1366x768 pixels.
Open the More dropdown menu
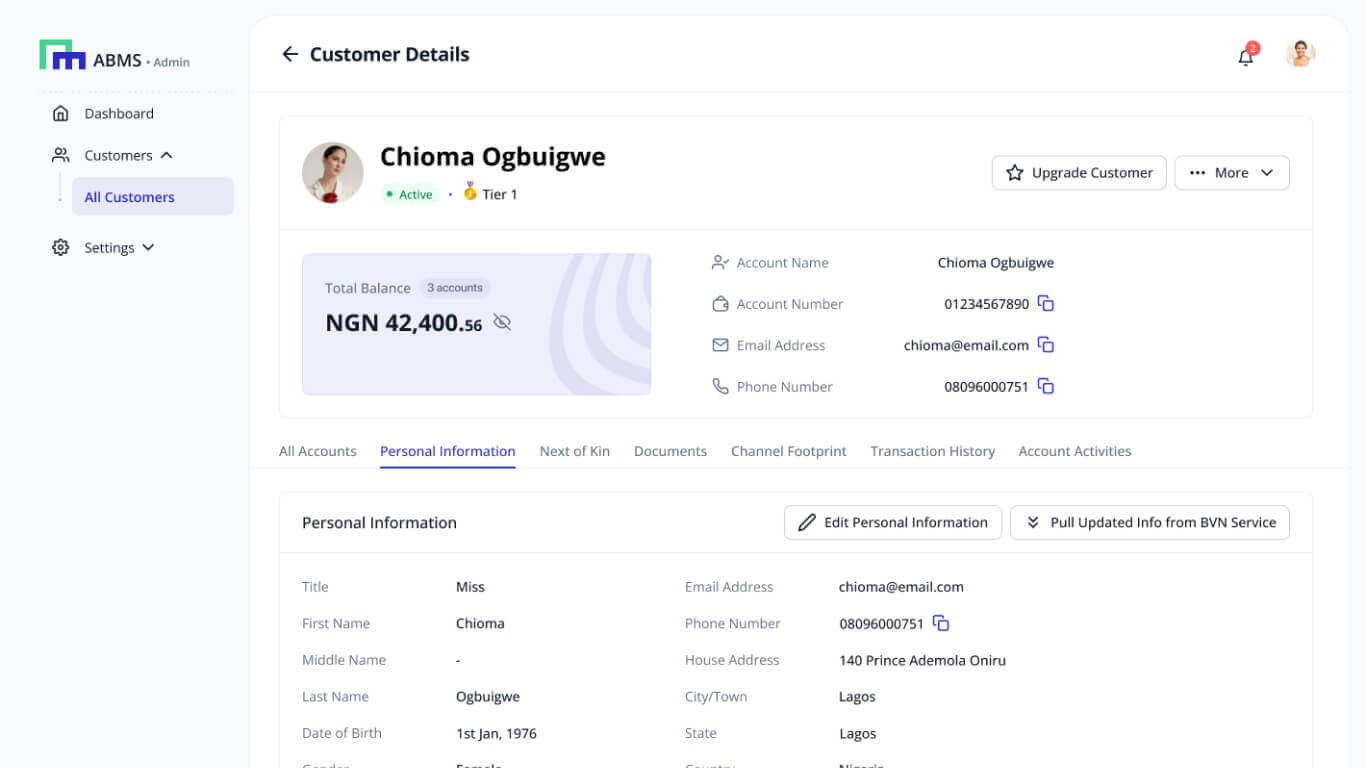click(x=1231, y=173)
